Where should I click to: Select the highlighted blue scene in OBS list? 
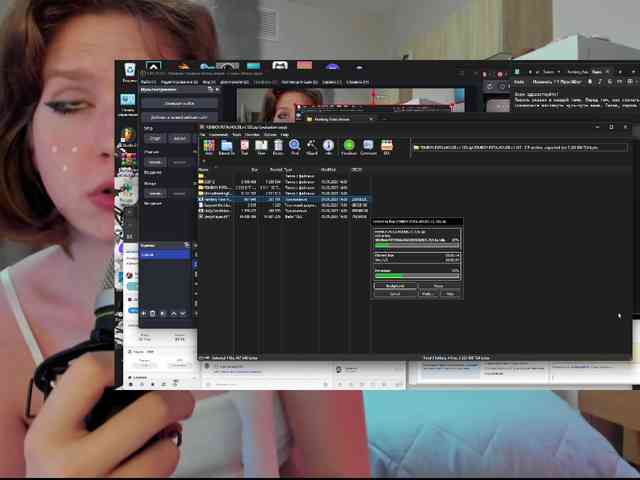[164, 254]
